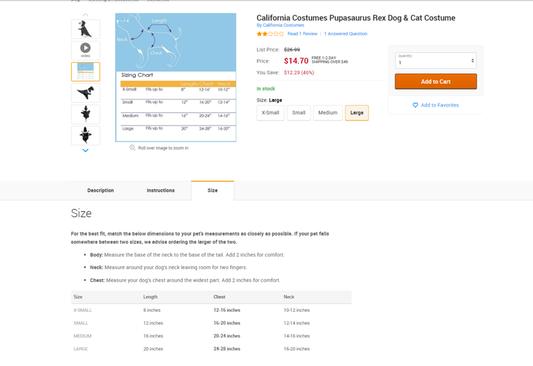533x366 pixels.
Task: Open the Size tab
Action: (212, 190)
